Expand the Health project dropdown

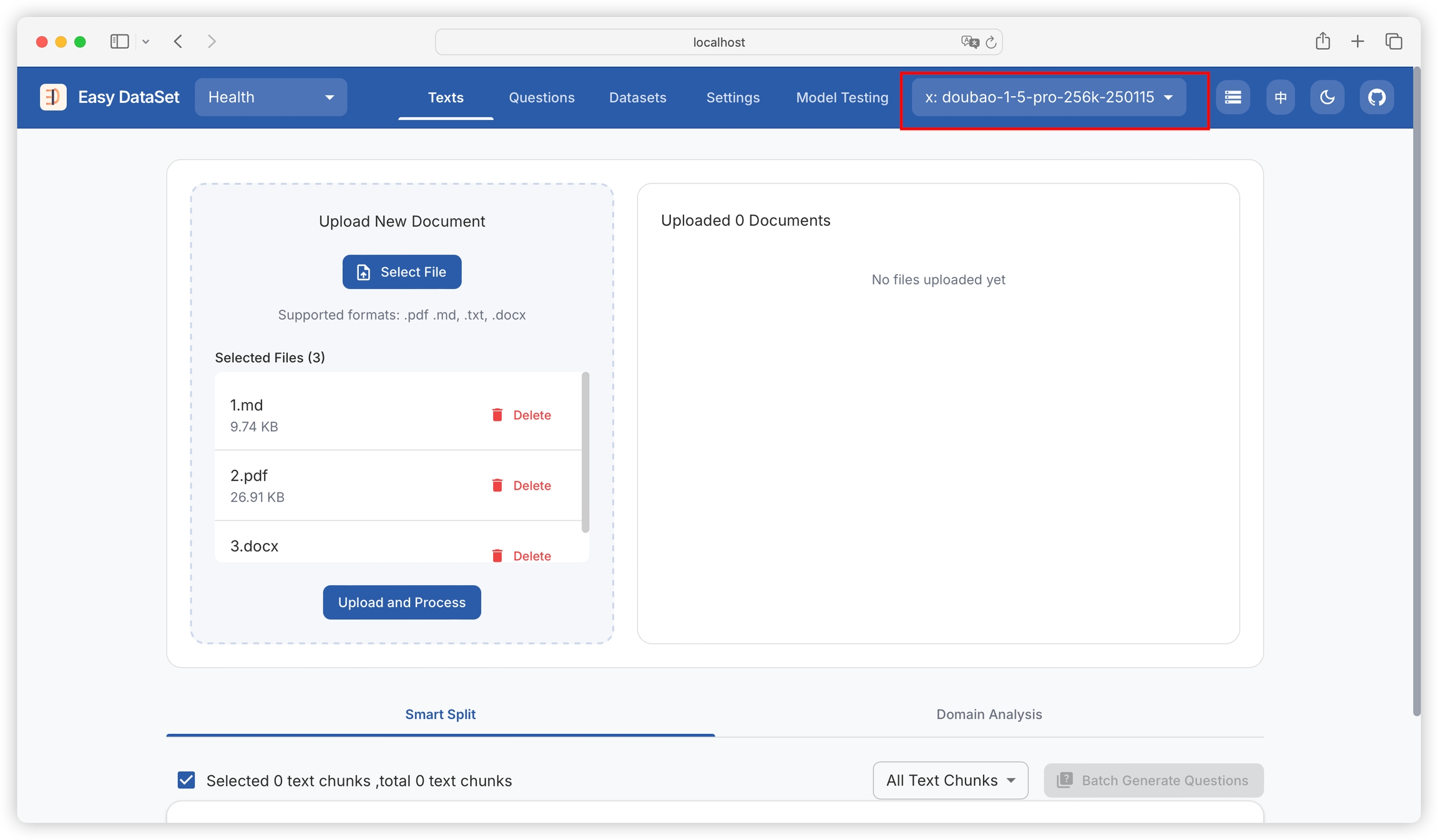tap(270, 97)
